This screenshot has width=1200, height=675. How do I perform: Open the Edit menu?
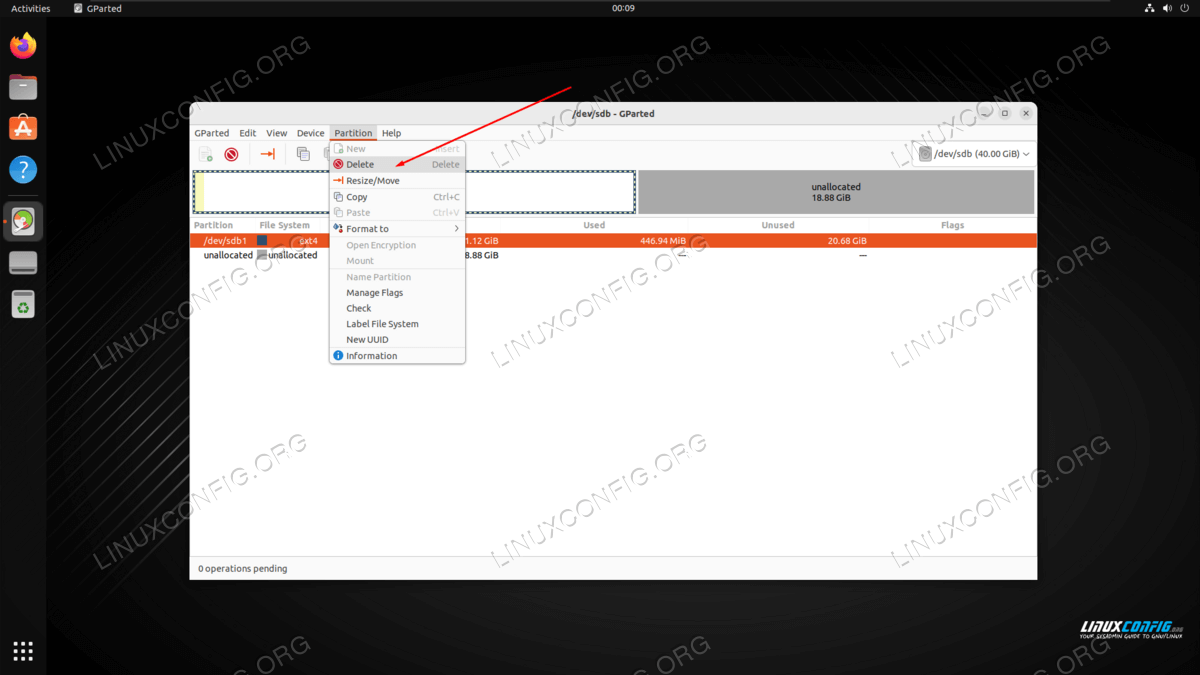[x=248, y=133]
